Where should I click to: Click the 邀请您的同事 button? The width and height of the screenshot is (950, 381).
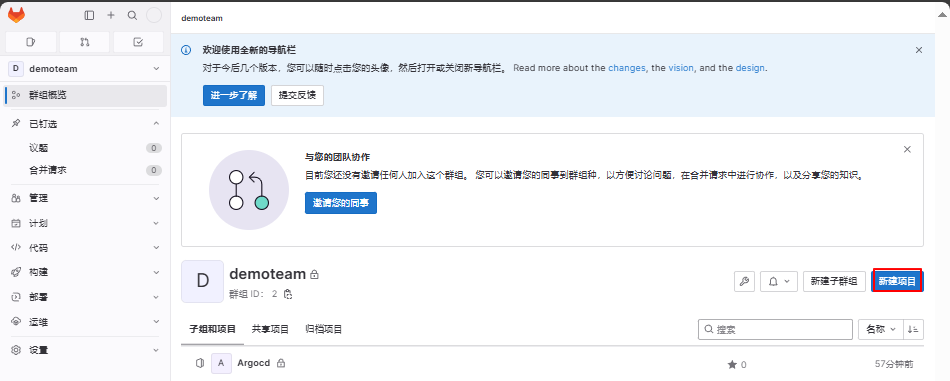[340, 204]
